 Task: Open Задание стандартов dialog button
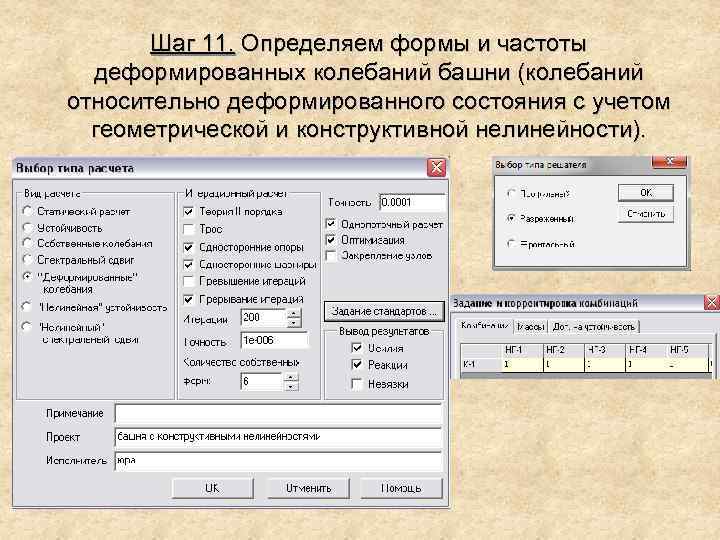[384, 311]
